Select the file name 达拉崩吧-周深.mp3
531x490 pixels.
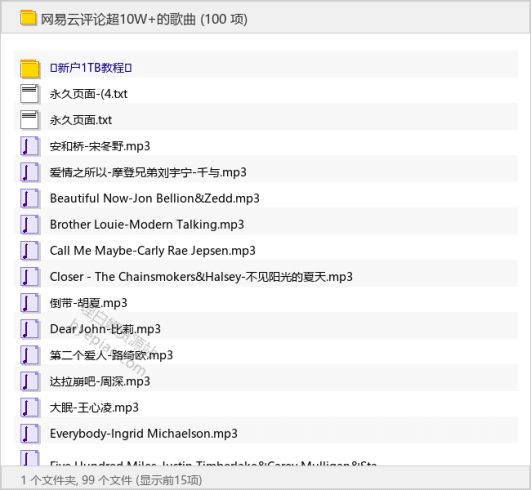click(100, 382)
